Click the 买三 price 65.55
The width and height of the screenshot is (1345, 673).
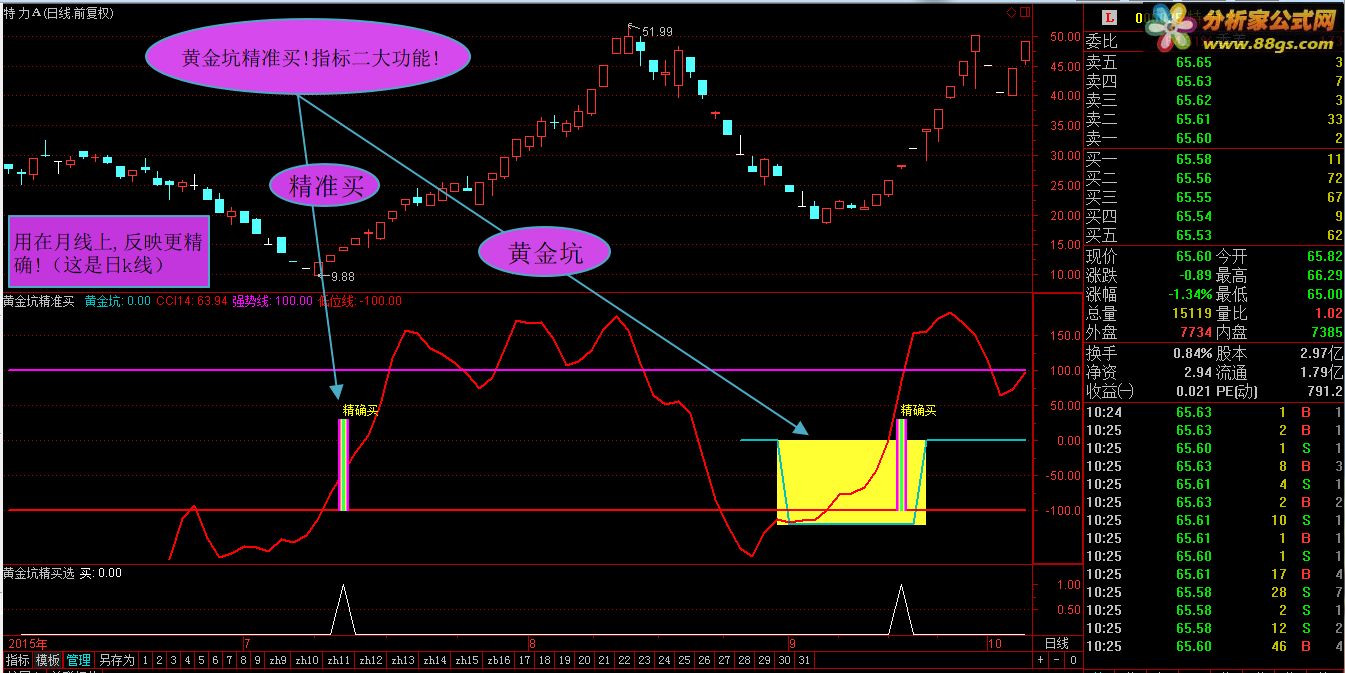tap(1193, 197)
